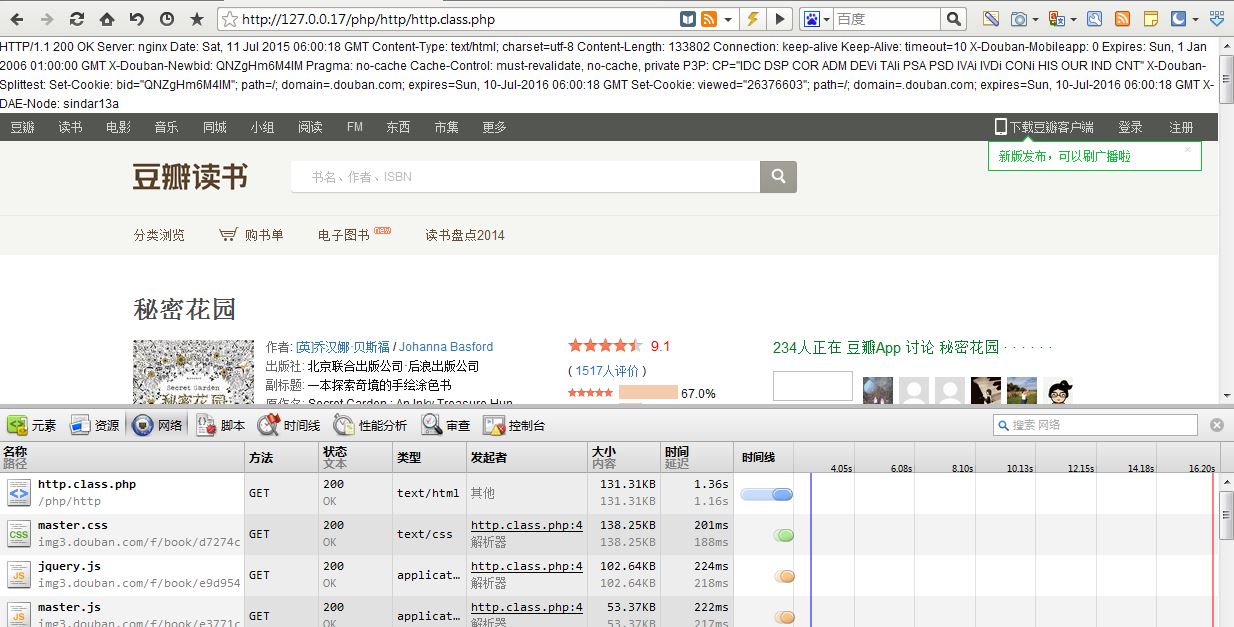Click the download manager arrow icon

click(x=1217, y=19)
